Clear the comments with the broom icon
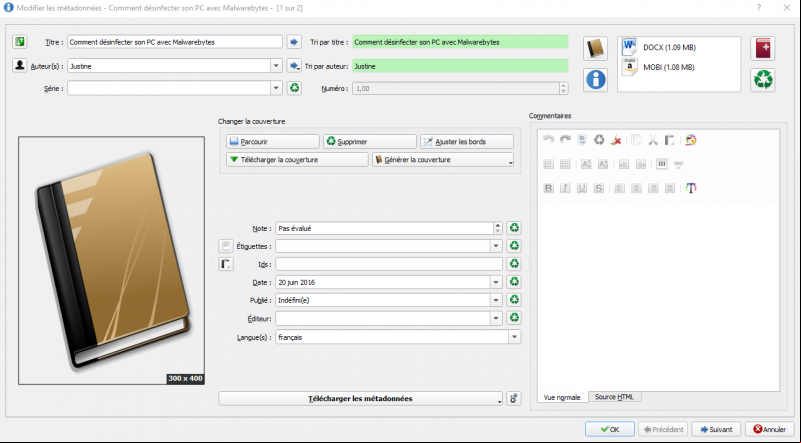Viewport: 801px width, 443px height. tap(616, 140)
